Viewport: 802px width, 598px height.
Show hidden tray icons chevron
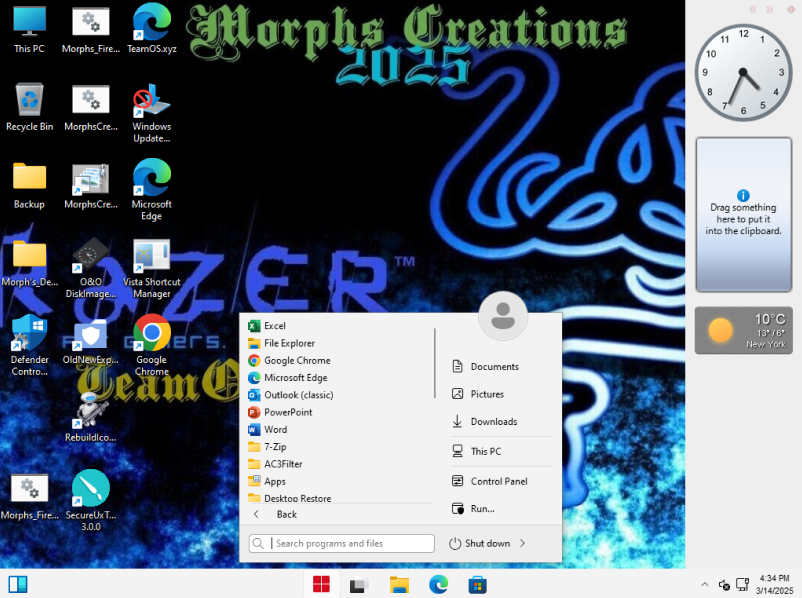pyautogui.click(x=704, y=584)
